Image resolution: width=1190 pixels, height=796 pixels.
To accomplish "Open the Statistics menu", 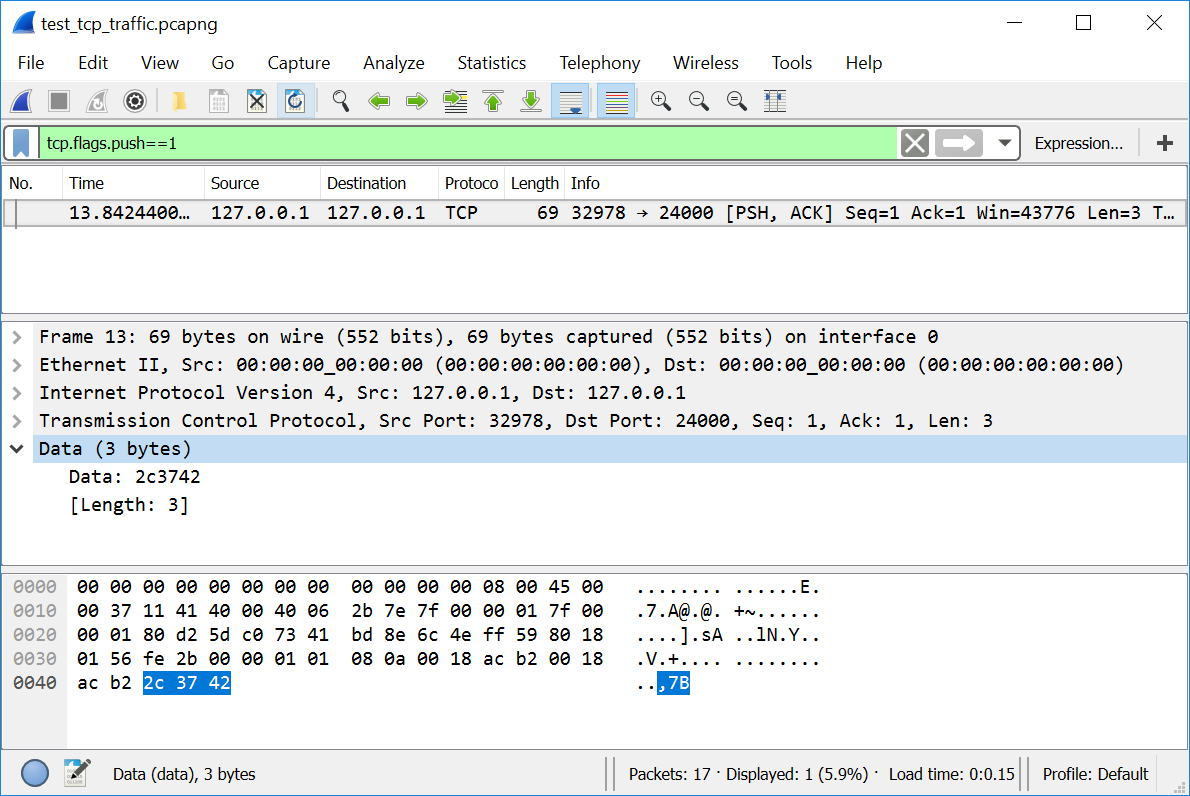I will click(x=491, y=63).
